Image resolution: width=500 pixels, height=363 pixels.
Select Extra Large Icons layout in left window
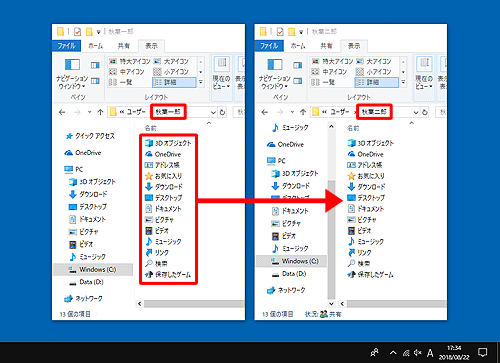point(130,61)
